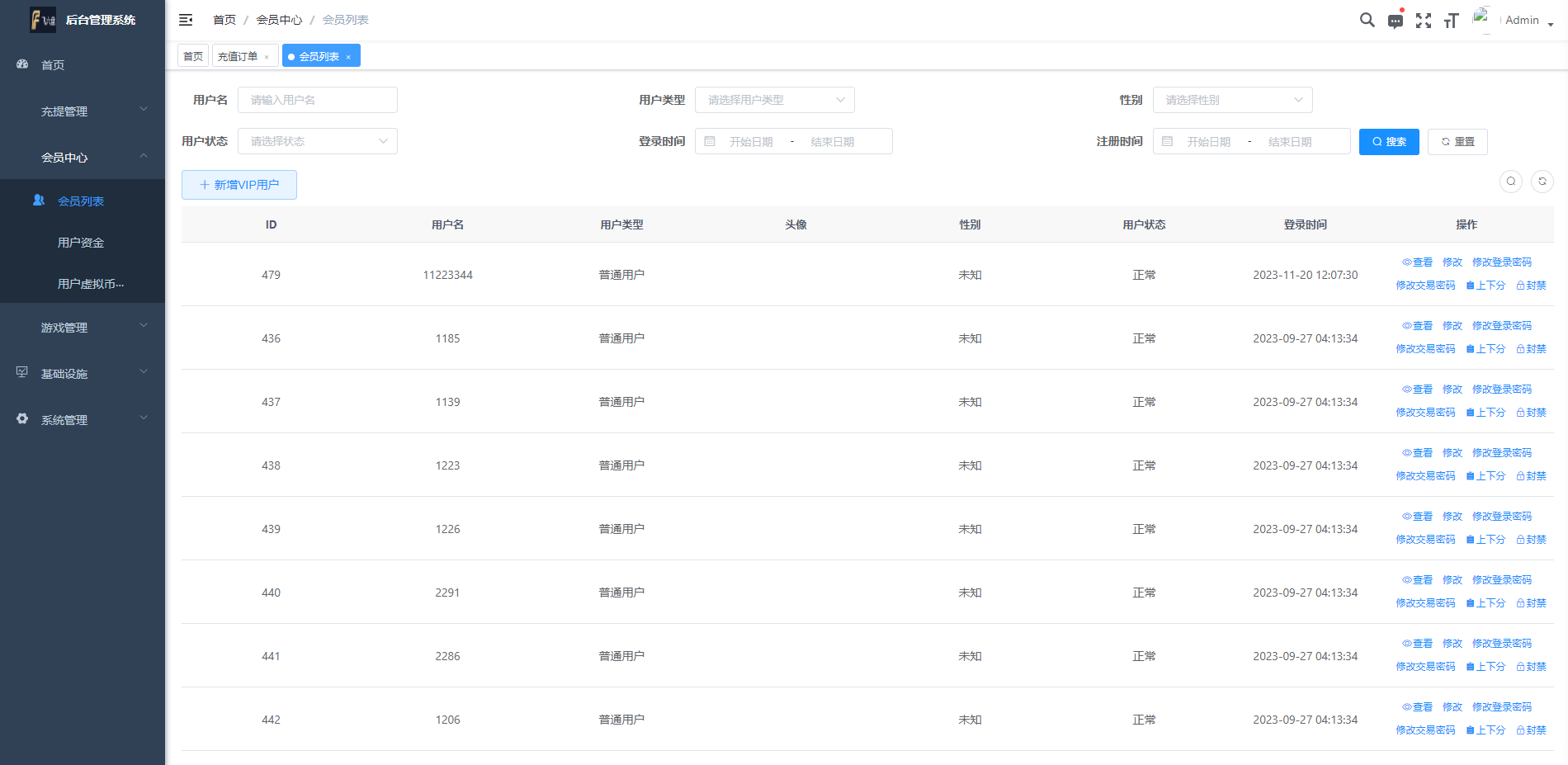Expand the 用户状态 dropdown
1568x765 pixels.
pyautogui.click(x=317, y=141)
